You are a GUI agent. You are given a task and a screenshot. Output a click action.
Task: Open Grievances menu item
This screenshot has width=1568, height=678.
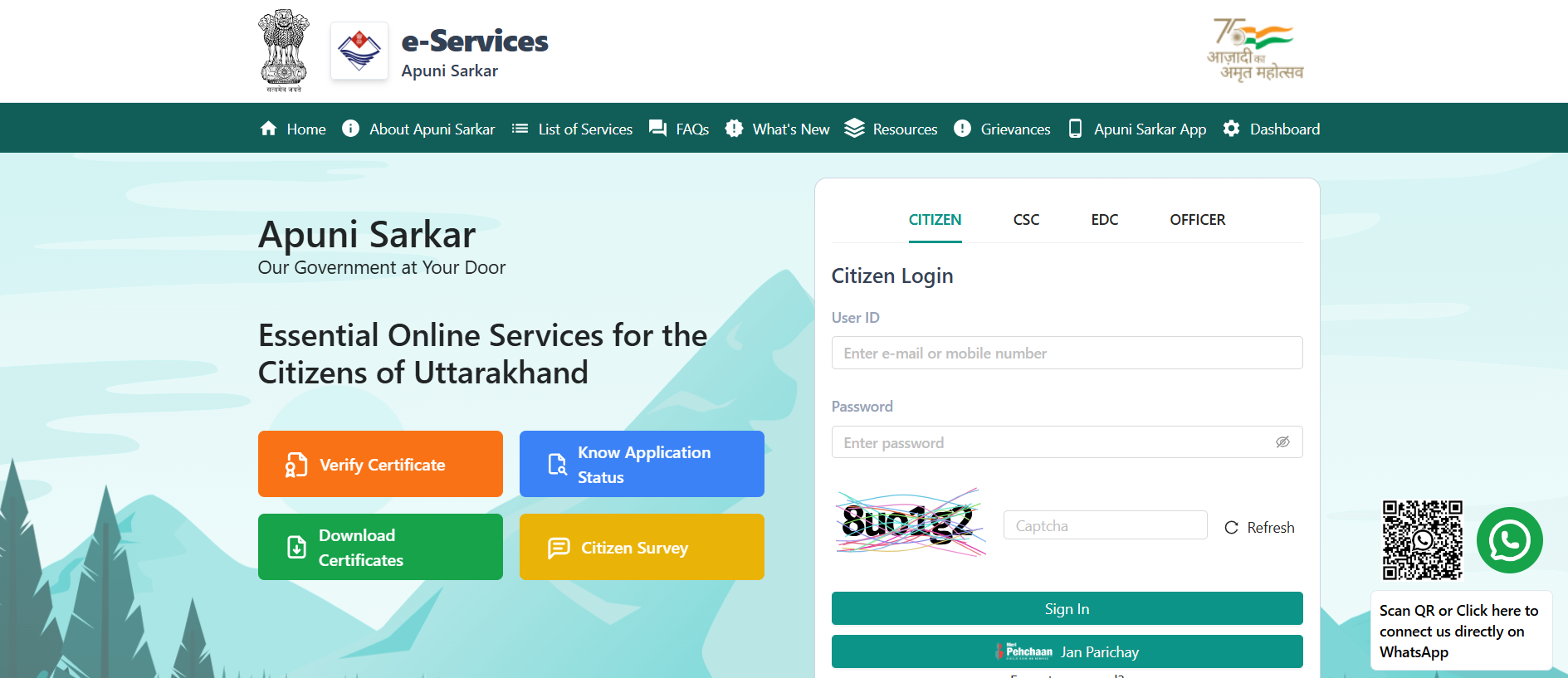coord(1002,129)
